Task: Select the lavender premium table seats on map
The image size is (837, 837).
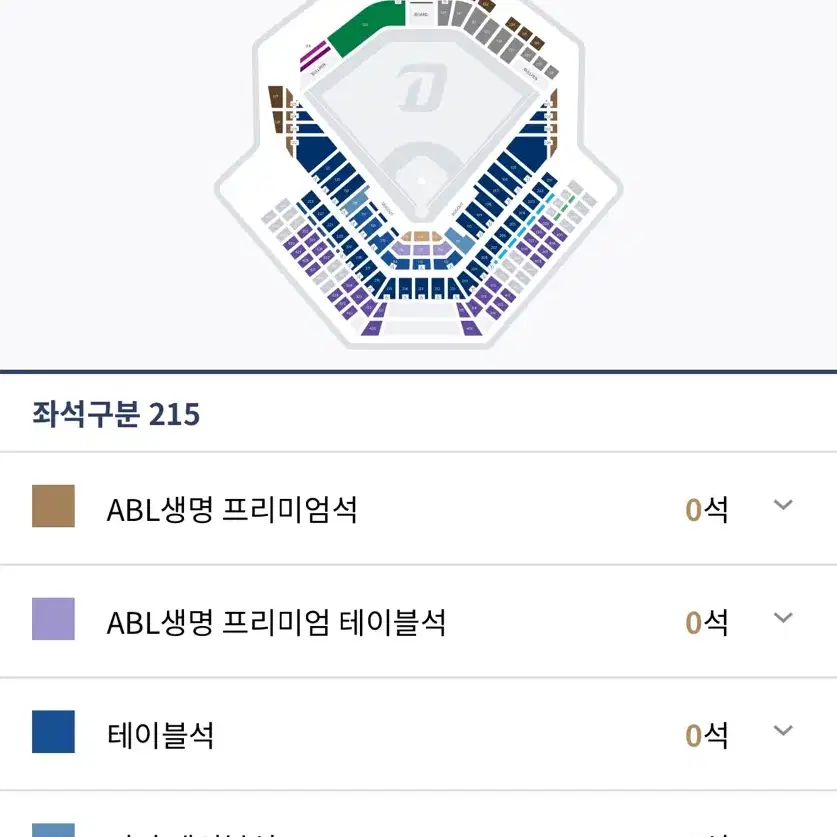Action: (420, 249)
